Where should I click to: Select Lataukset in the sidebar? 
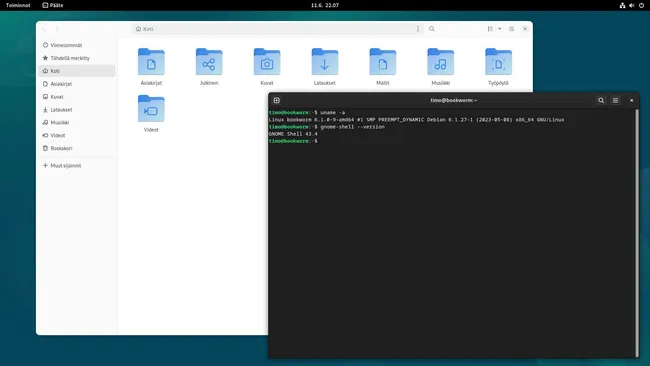pos(77,109)
